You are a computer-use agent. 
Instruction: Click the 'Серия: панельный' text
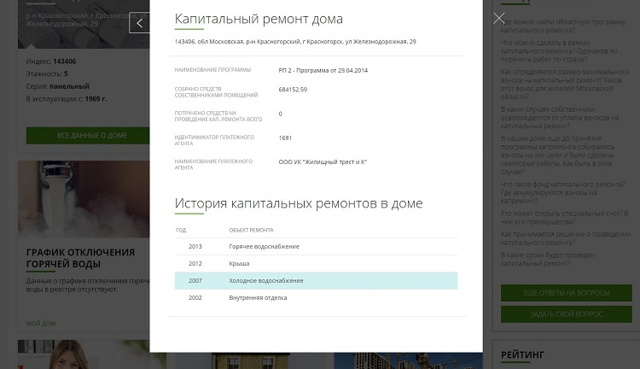pos(58,87)
